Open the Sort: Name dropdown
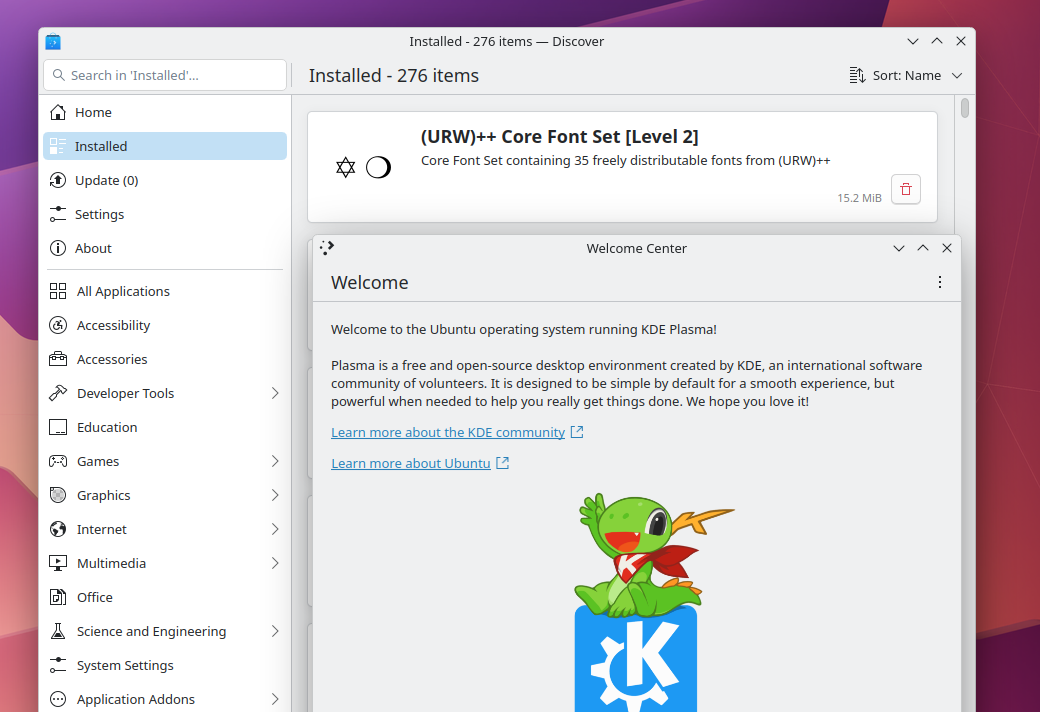 click(x=906, y=76)
